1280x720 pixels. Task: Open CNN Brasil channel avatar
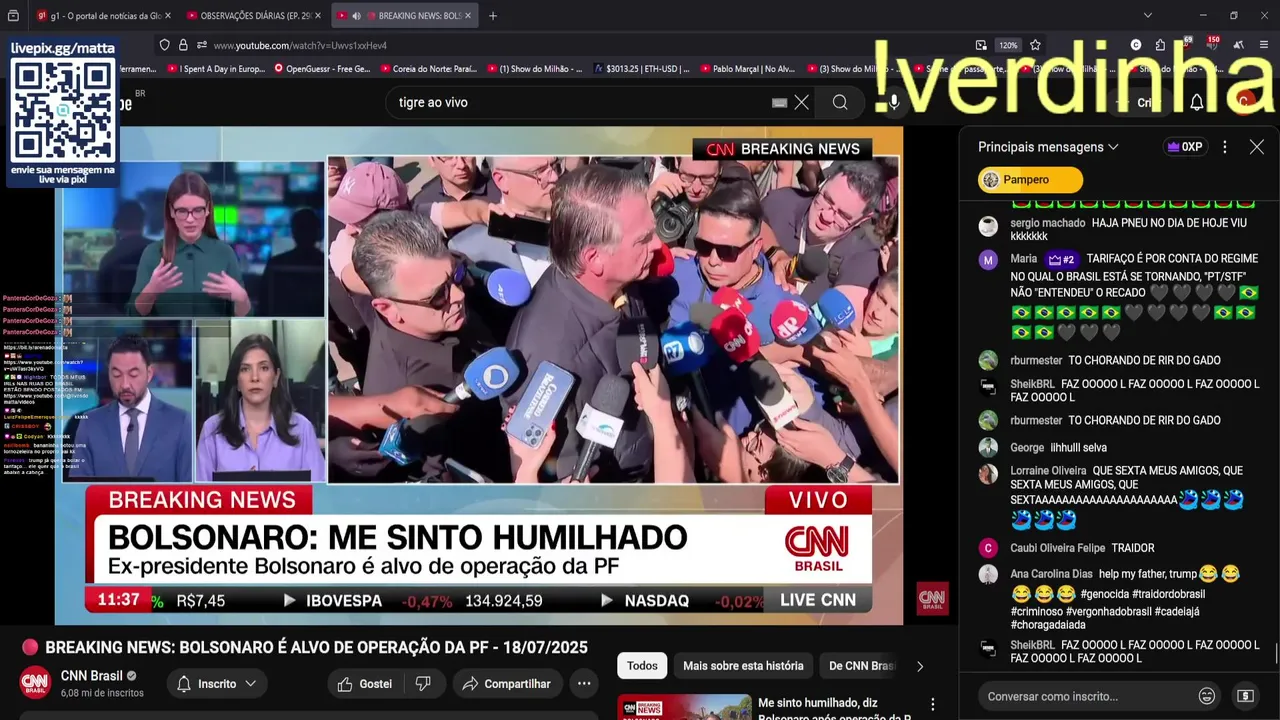pyautogui.click(x=36, y=683)
